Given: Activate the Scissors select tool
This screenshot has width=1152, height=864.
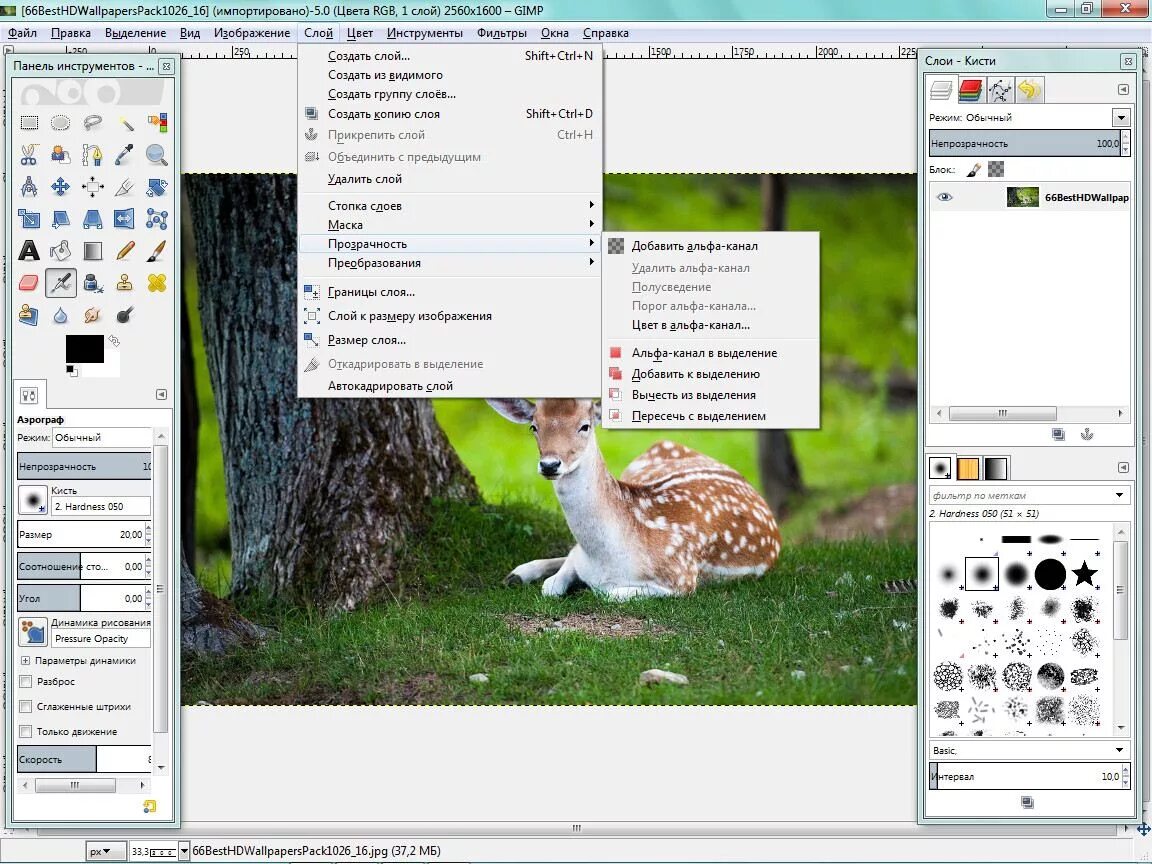Looking at the screenshot, I should 29,154.
